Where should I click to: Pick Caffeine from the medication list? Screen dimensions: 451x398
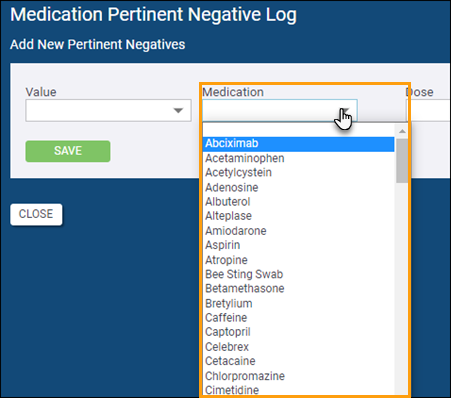(x=298, y=318)
